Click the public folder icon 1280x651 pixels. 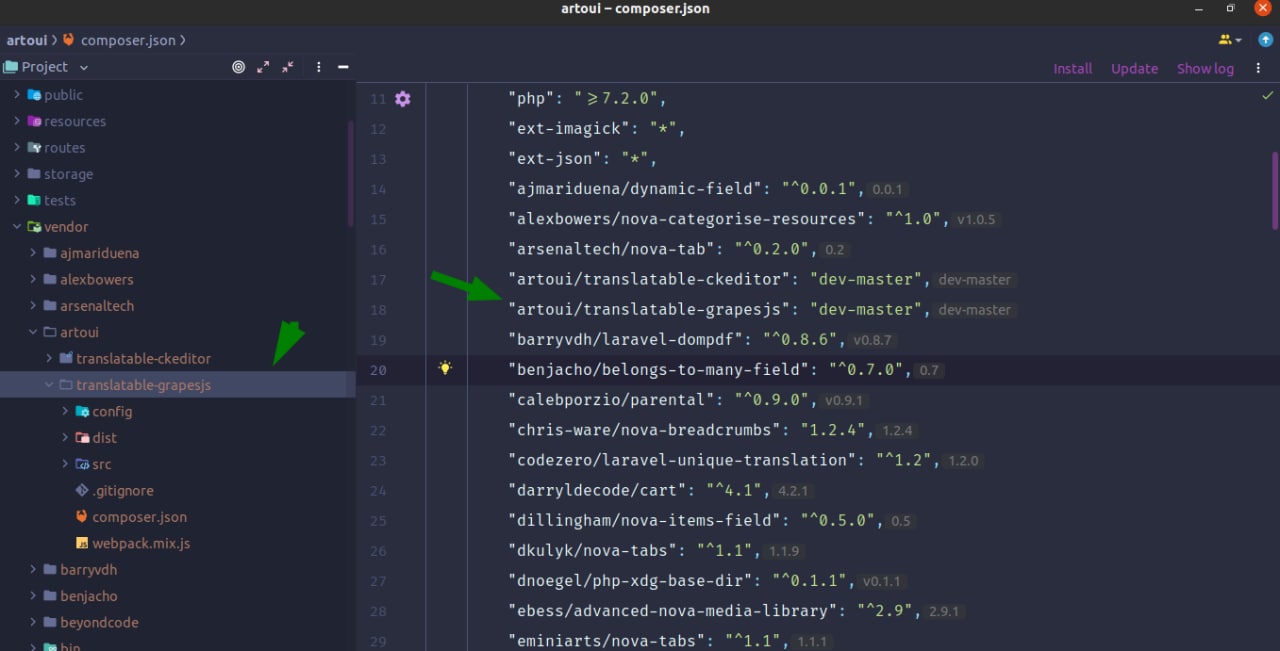(34, 95)
